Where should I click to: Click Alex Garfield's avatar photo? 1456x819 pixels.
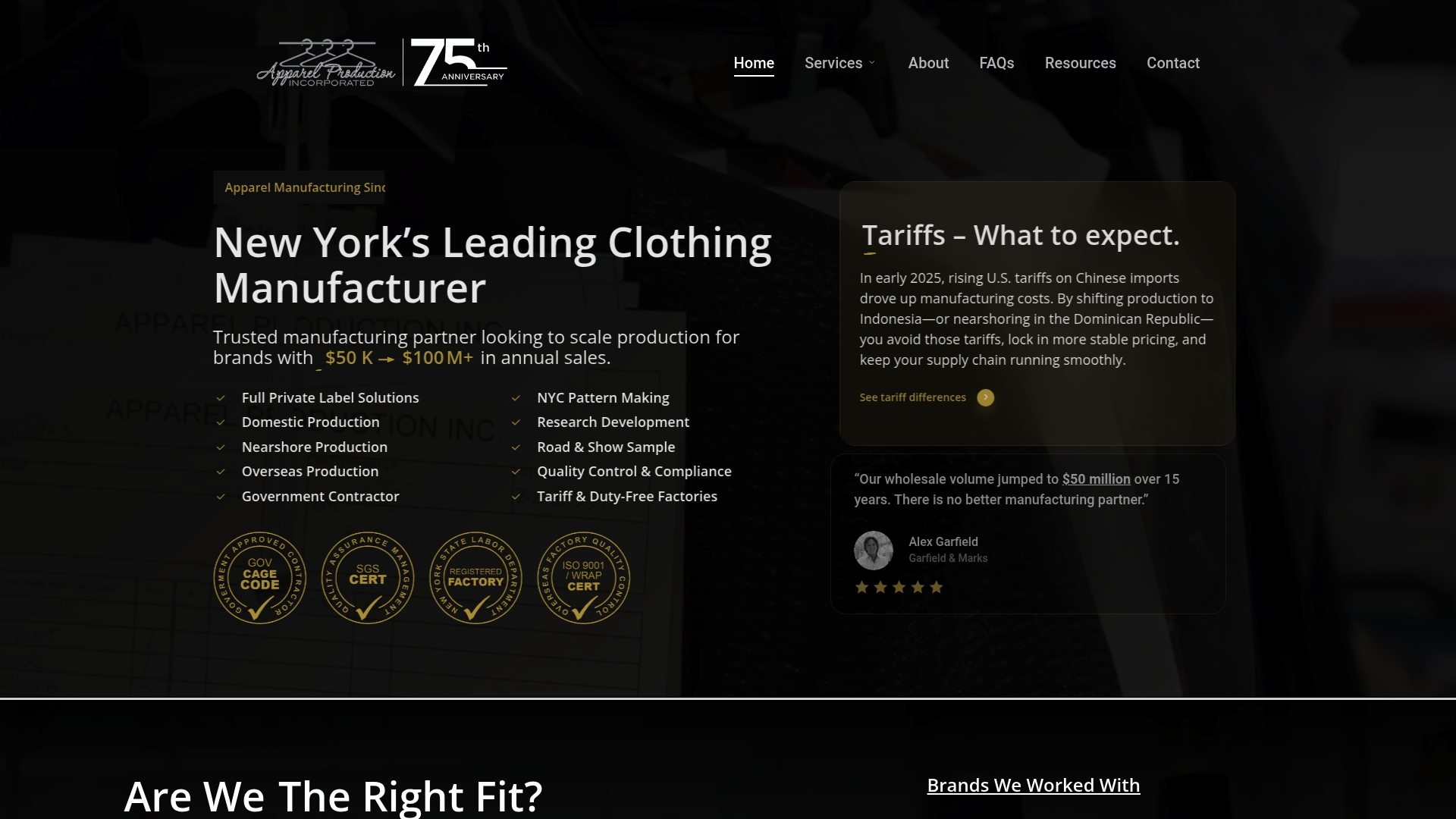874,551
